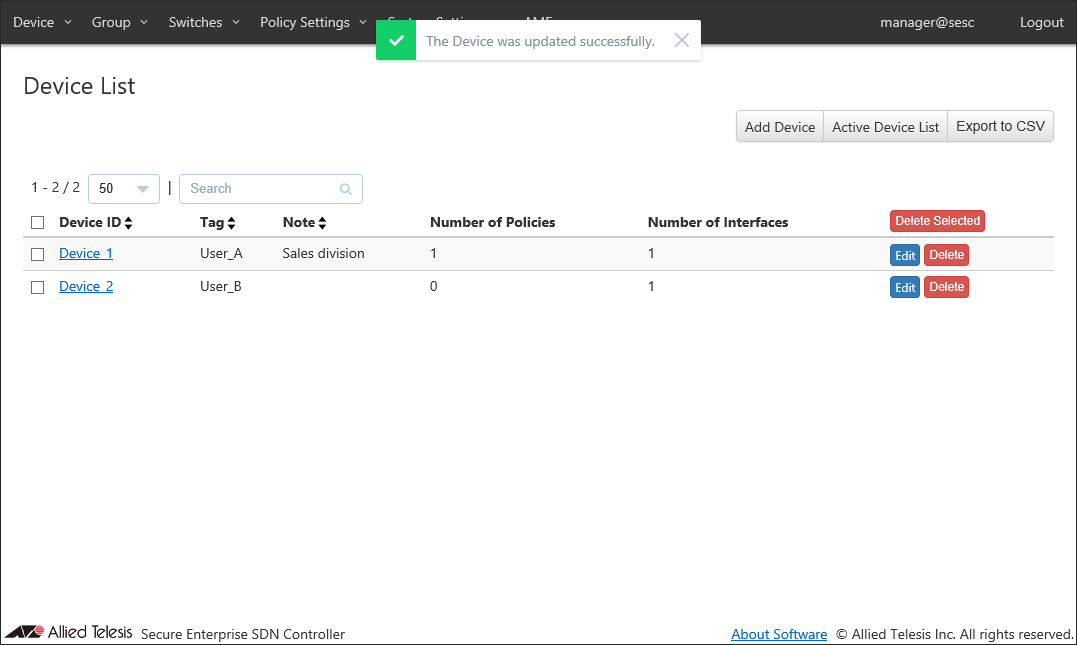1077x645 pixels.
Task: Focus the Search input field
Action: [271, 189]
